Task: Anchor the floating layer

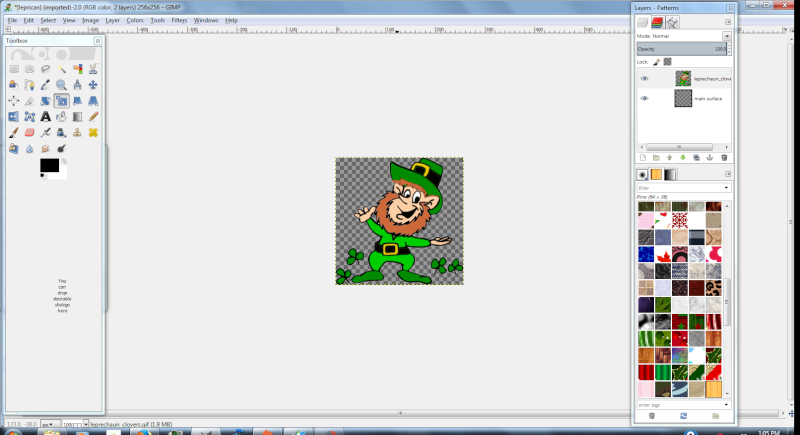Action: [x=710, y=158]
